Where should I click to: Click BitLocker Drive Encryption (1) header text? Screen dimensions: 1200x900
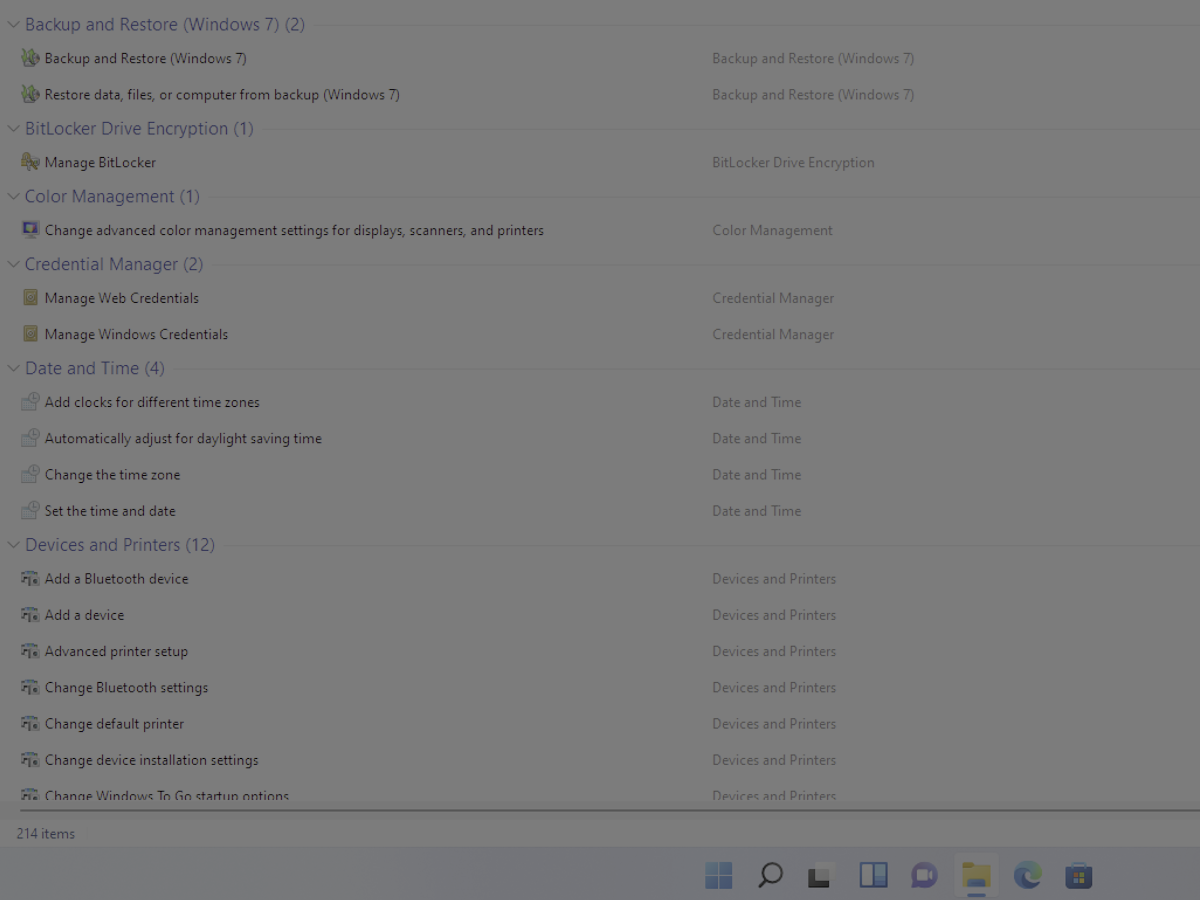tap(139, 128)
